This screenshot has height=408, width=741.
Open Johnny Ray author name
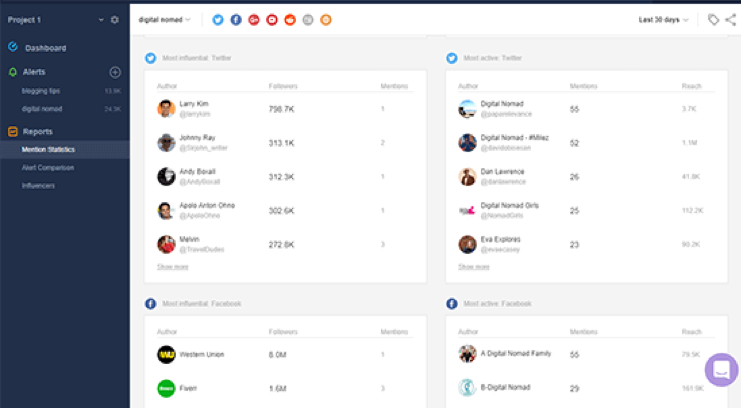(197, 138)
